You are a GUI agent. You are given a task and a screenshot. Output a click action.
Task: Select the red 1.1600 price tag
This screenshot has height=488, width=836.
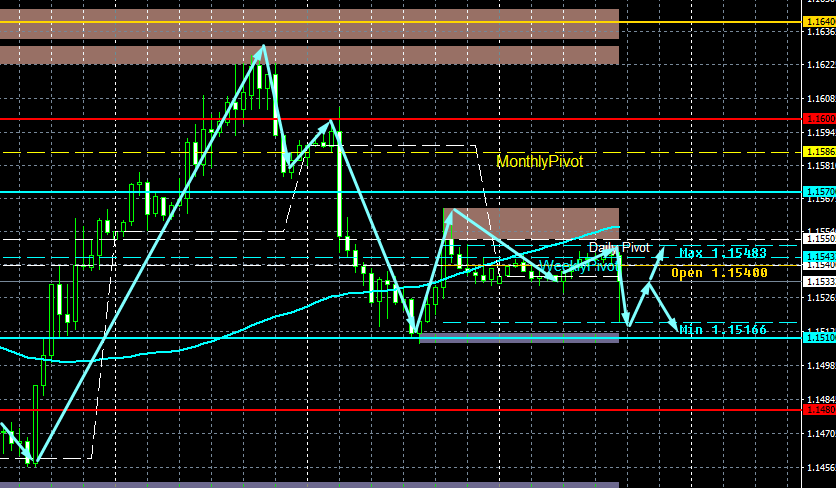point(819,119)
